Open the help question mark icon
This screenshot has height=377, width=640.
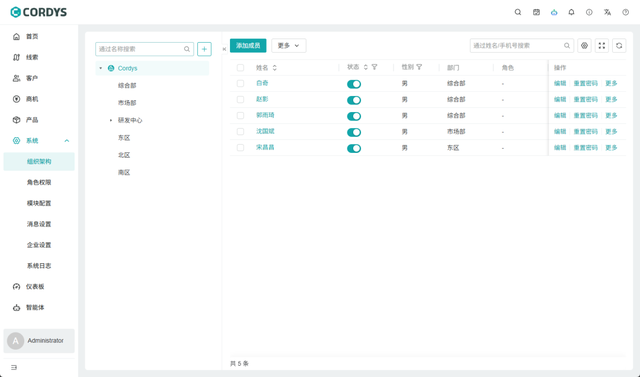tap(625, 12)
